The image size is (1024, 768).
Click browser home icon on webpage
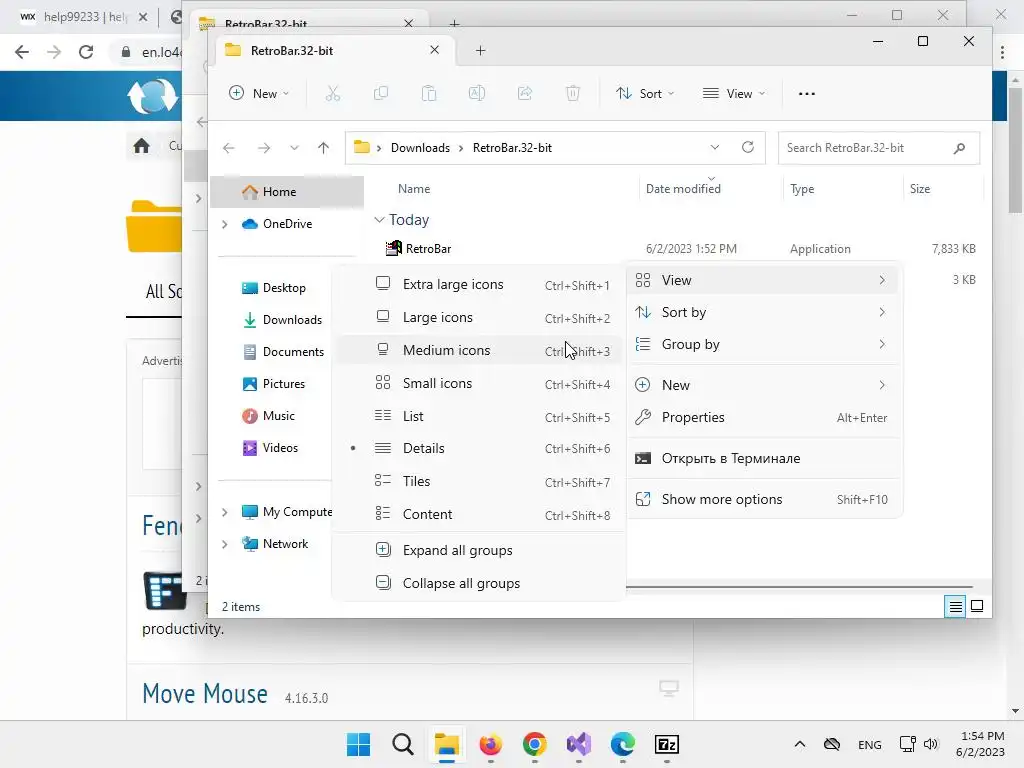141,146
